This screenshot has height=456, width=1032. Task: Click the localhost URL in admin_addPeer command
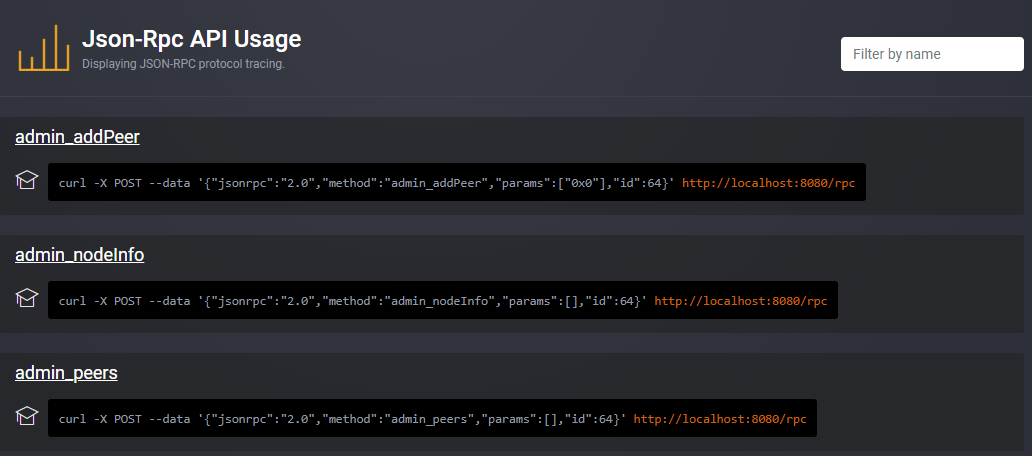point(768,183)
